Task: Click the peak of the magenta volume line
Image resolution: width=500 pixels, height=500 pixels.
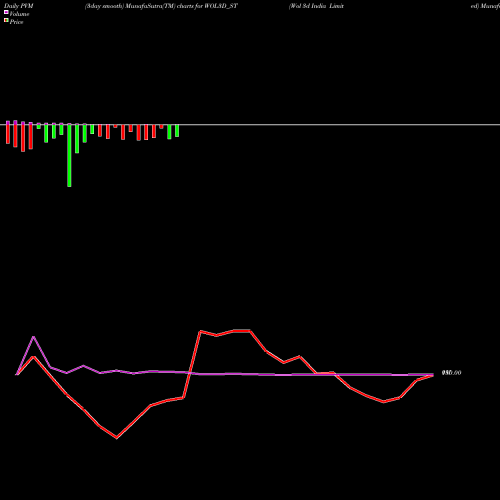Action: [x=33, y=337]
